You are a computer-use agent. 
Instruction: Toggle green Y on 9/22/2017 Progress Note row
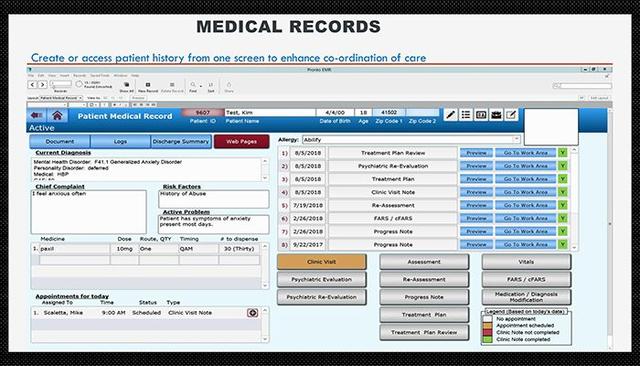pos(562,244)
